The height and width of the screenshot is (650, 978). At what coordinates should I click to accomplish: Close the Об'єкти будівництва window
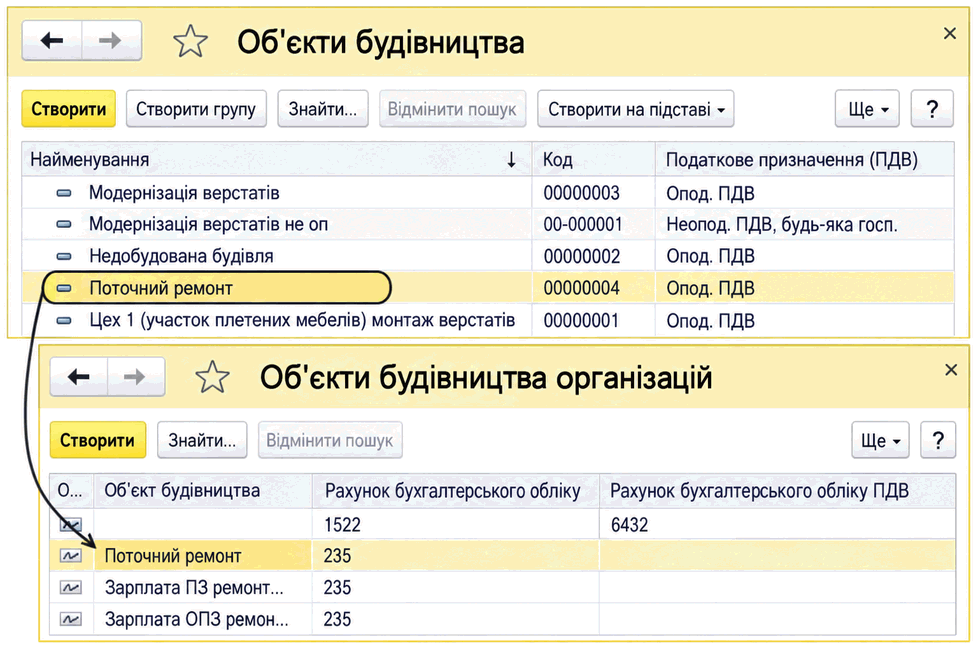(x=950, y=33)
